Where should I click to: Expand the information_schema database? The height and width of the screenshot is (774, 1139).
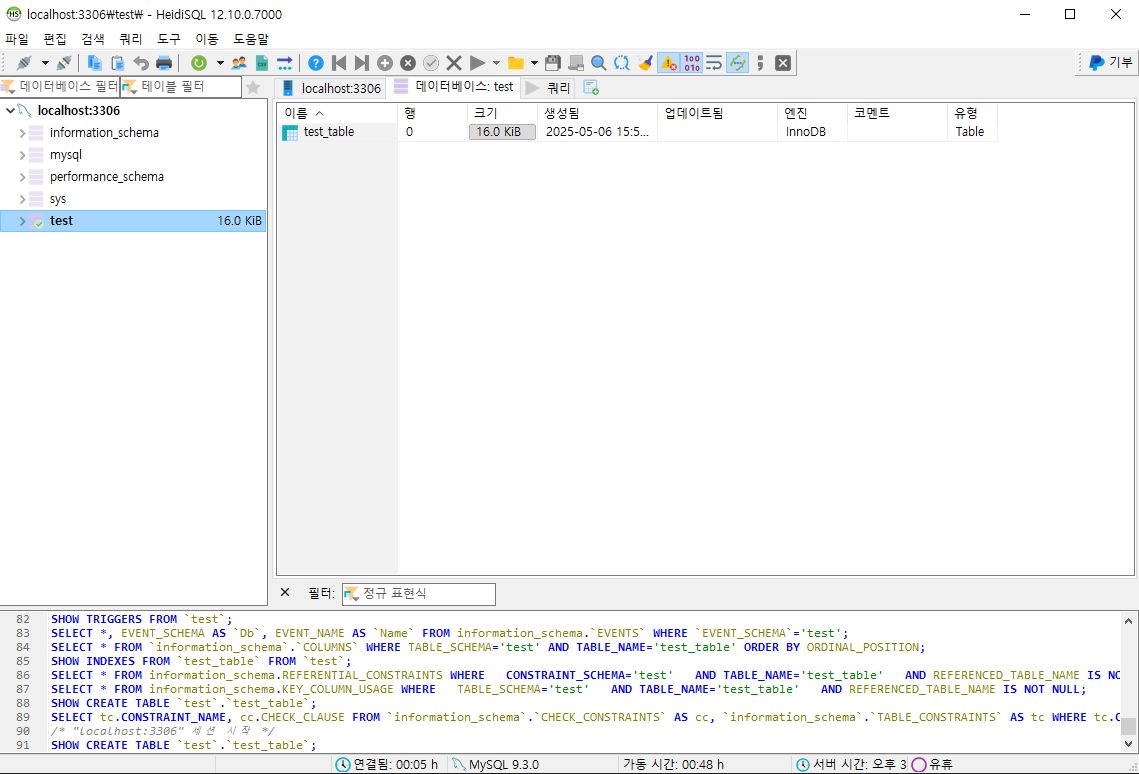coord(23,133)
